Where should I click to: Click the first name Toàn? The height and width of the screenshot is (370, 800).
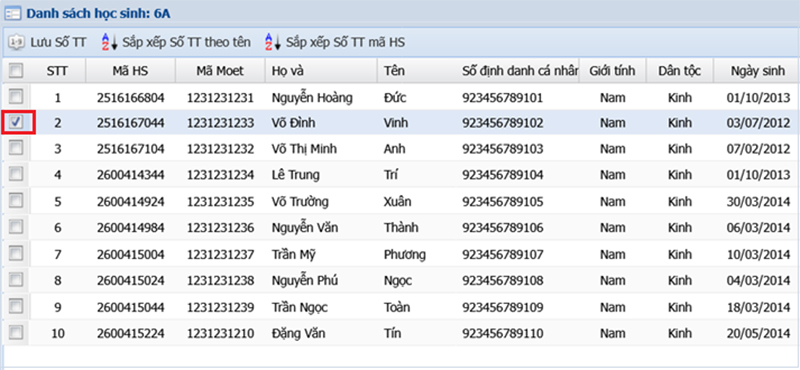[x=396, y=307]
